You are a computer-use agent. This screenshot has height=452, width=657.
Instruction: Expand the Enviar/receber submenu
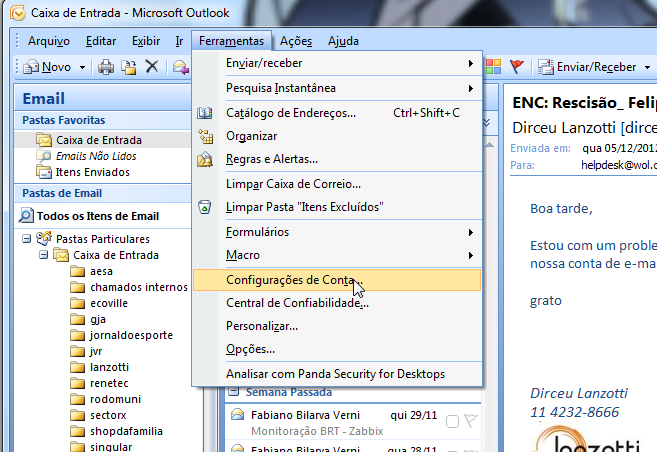471,63
